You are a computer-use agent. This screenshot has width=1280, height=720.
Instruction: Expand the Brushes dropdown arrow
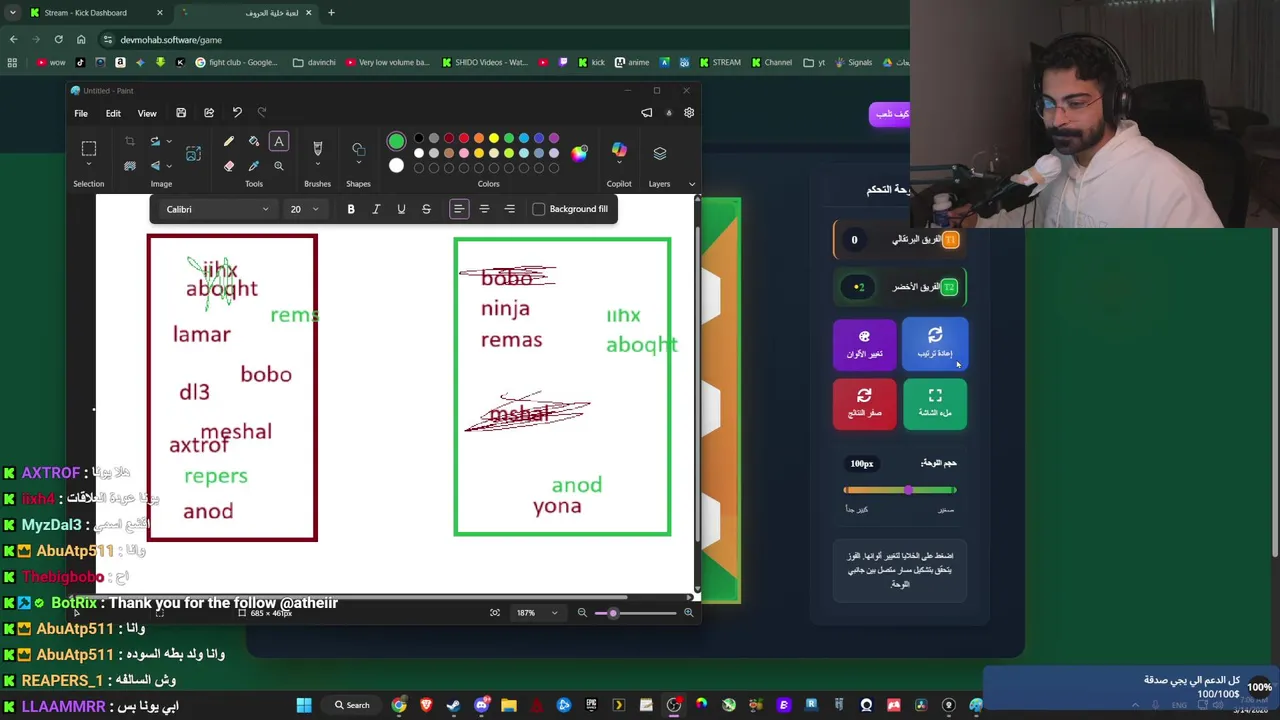(x=317, y=166)
